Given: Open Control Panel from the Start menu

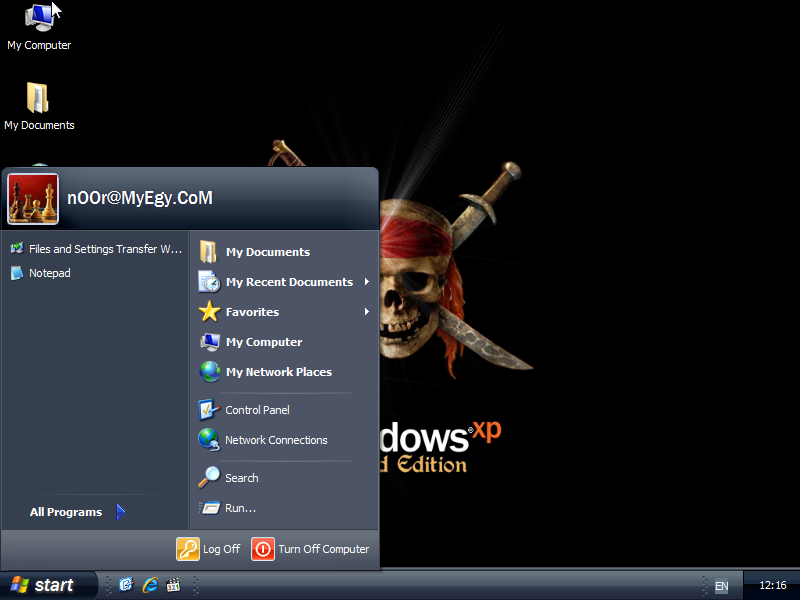Looking at the screenshot, I should (x=258, y=410).
